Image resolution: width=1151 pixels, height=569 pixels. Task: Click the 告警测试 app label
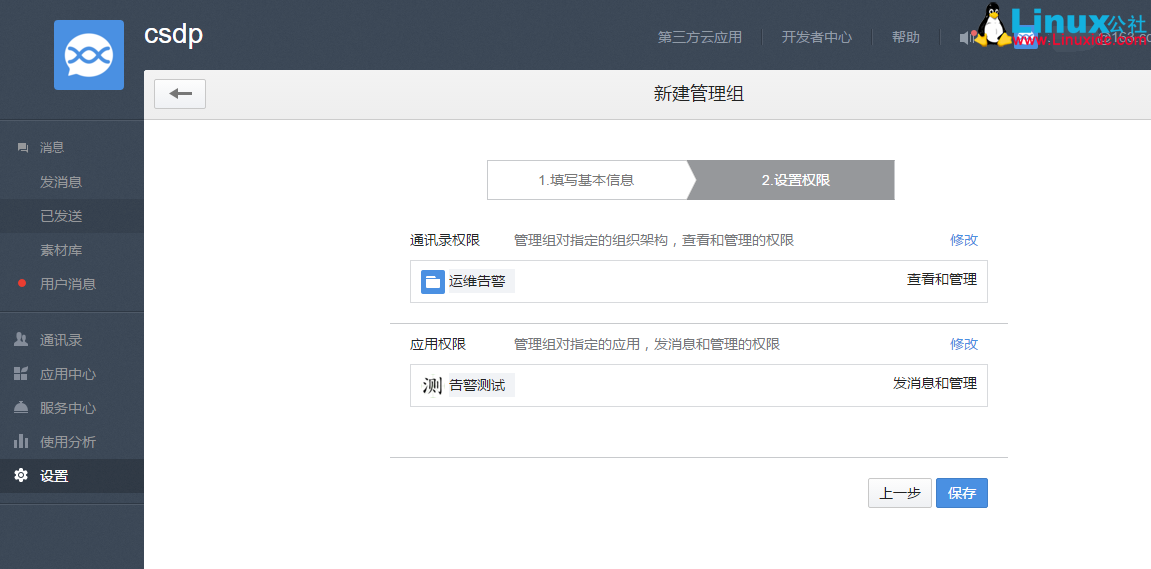(477, 385)
